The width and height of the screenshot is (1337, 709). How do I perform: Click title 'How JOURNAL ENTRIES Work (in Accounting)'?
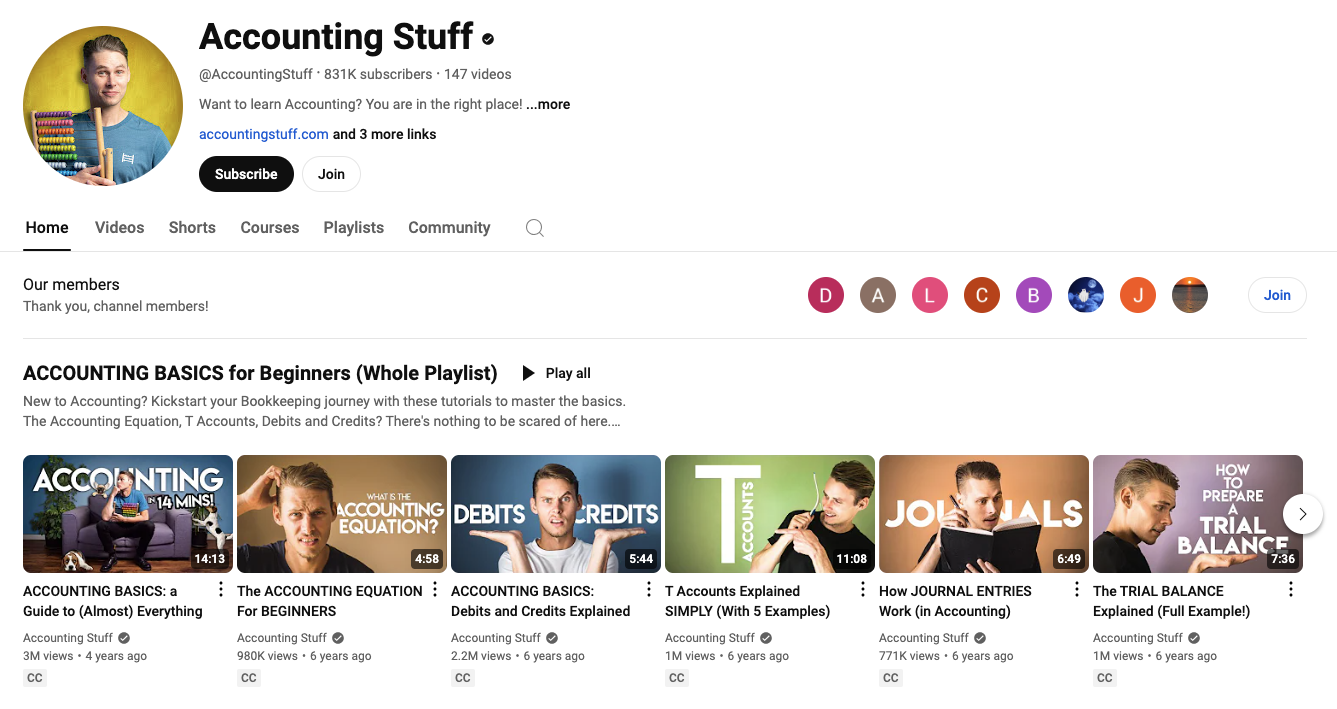point(955,601)
